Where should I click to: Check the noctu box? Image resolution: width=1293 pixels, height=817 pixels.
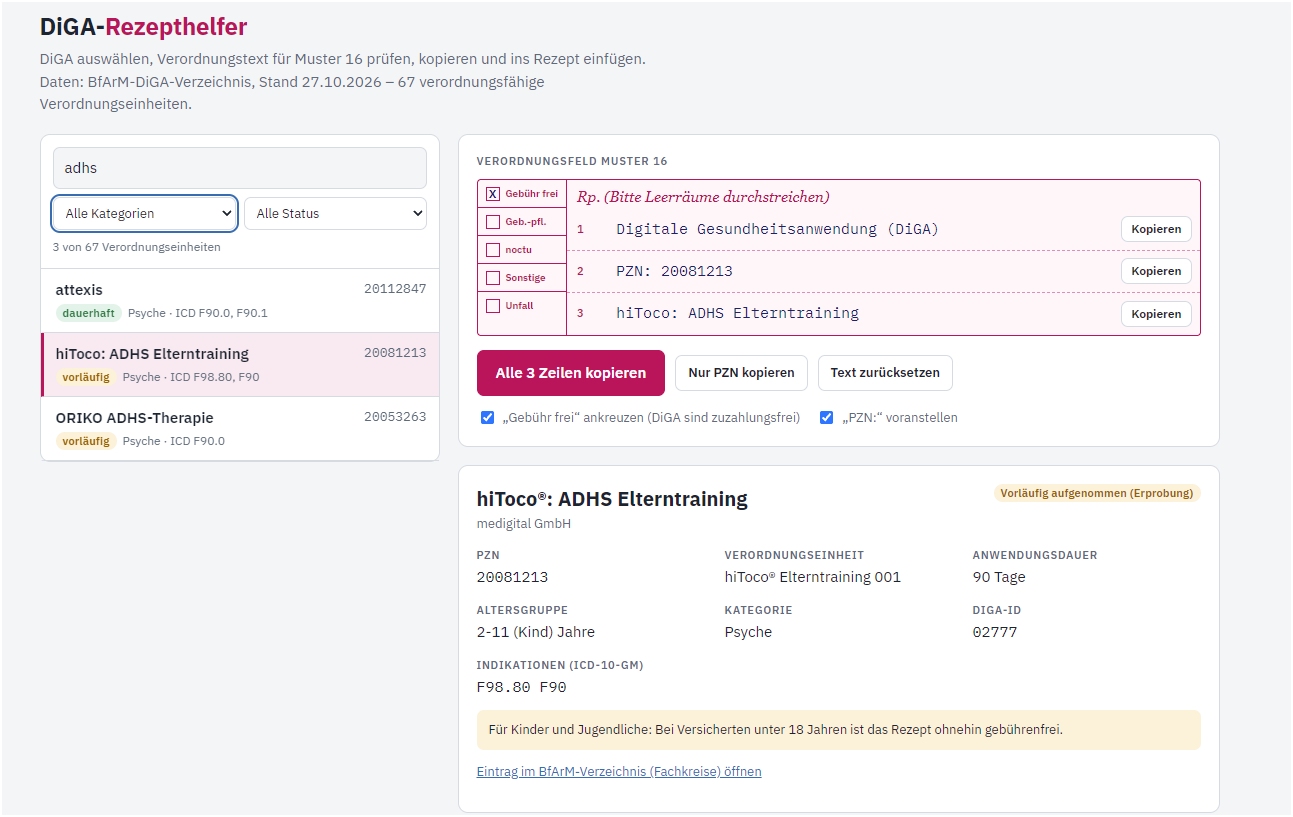tap(493, 250)
